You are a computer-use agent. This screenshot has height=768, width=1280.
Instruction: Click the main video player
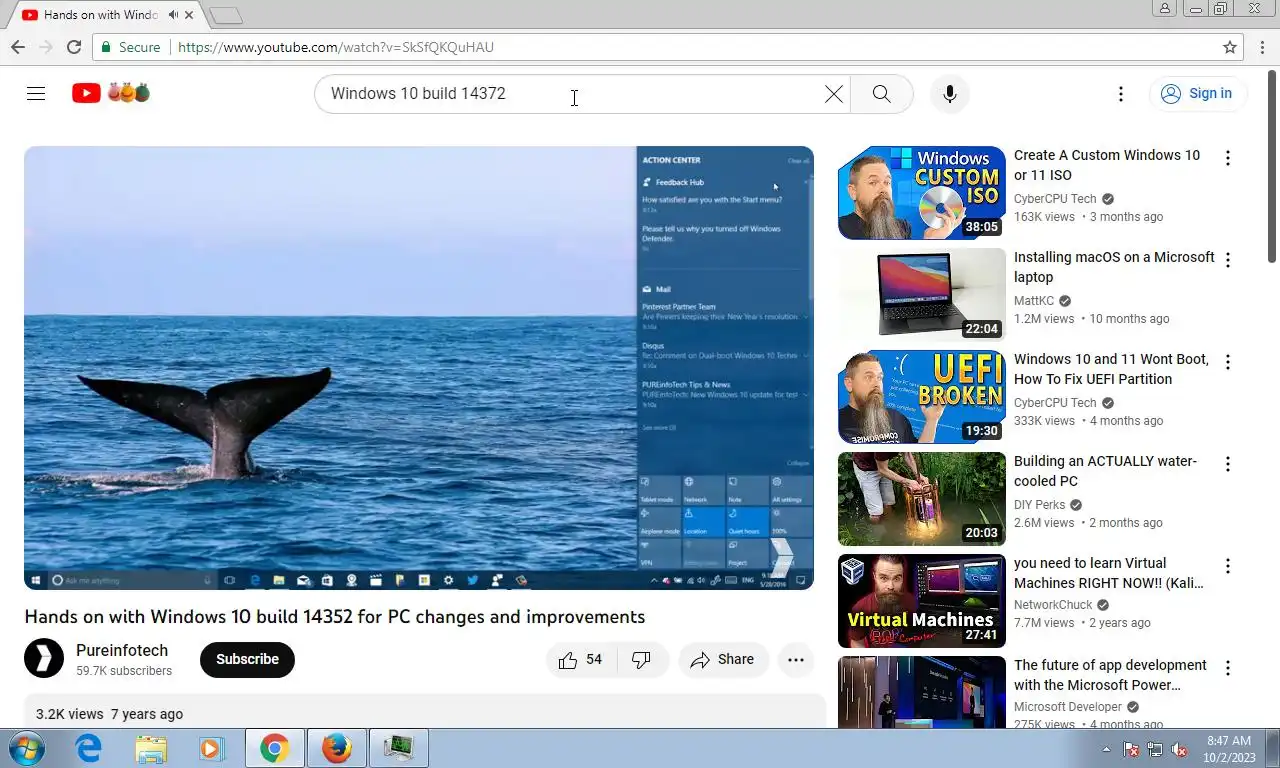pyautogui.click(x=419, y=368)
